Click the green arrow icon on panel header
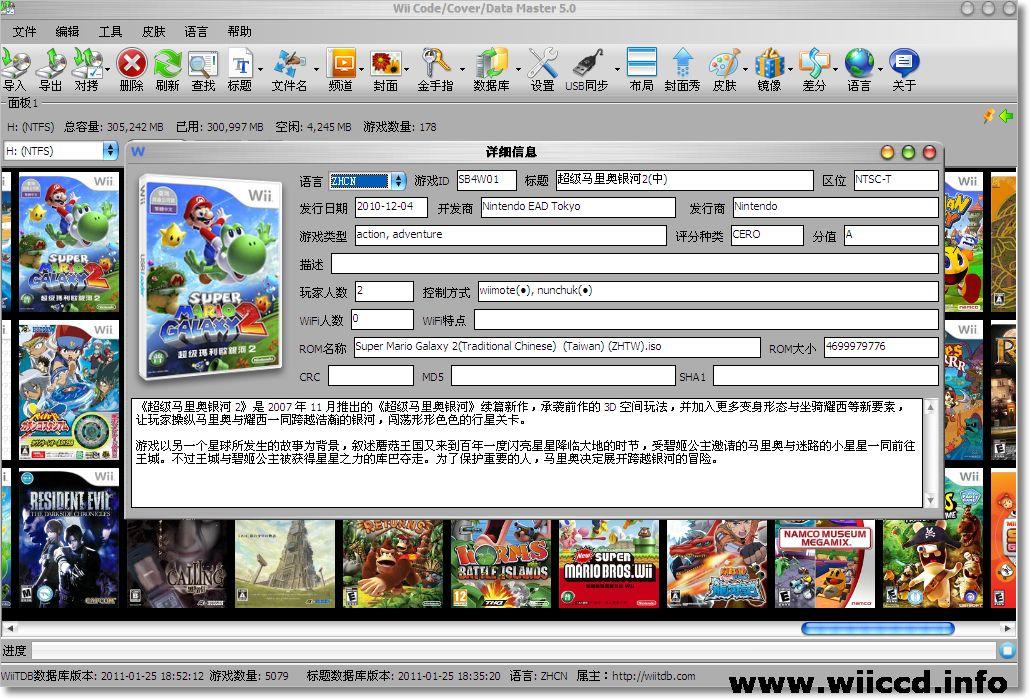This screenshot has height=699, width=1030. 1006,116
